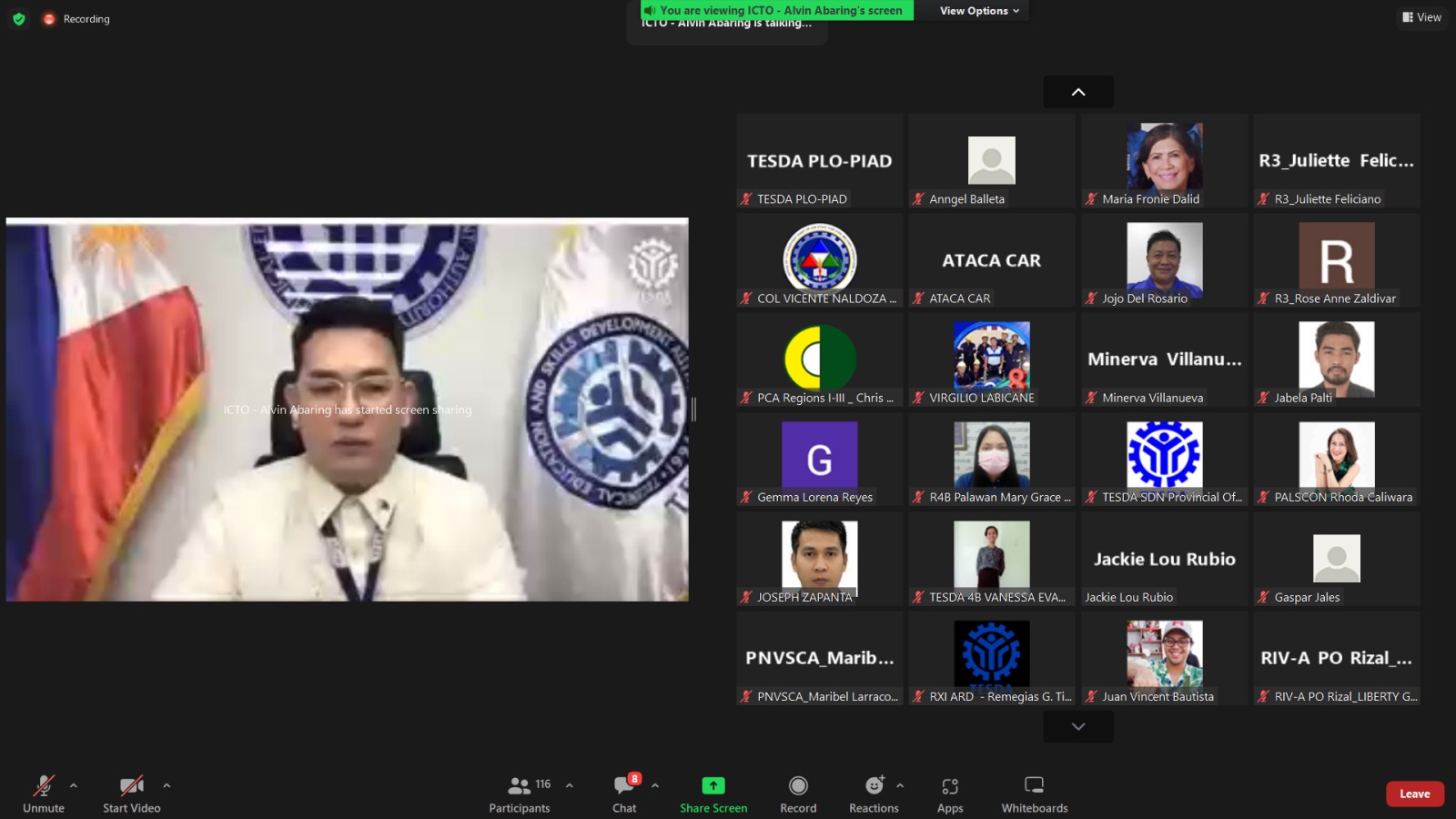The image size is (1456, 819).
Task: Open audio options arrow beside Unmute
Action: pos(73,784)
